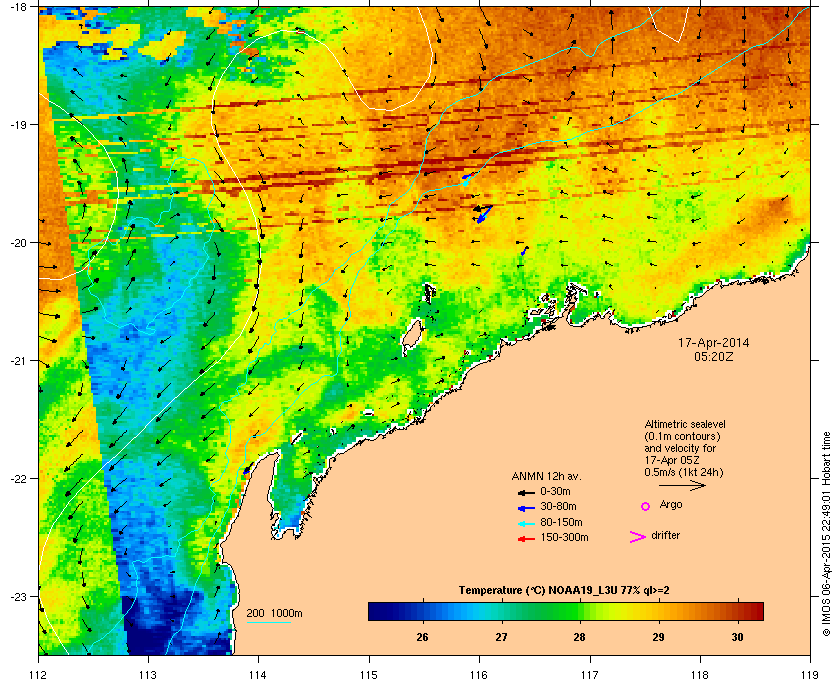Click the colorbar tick label 27
This screenshot has width=840, height=680.
[x=501, y=637]
